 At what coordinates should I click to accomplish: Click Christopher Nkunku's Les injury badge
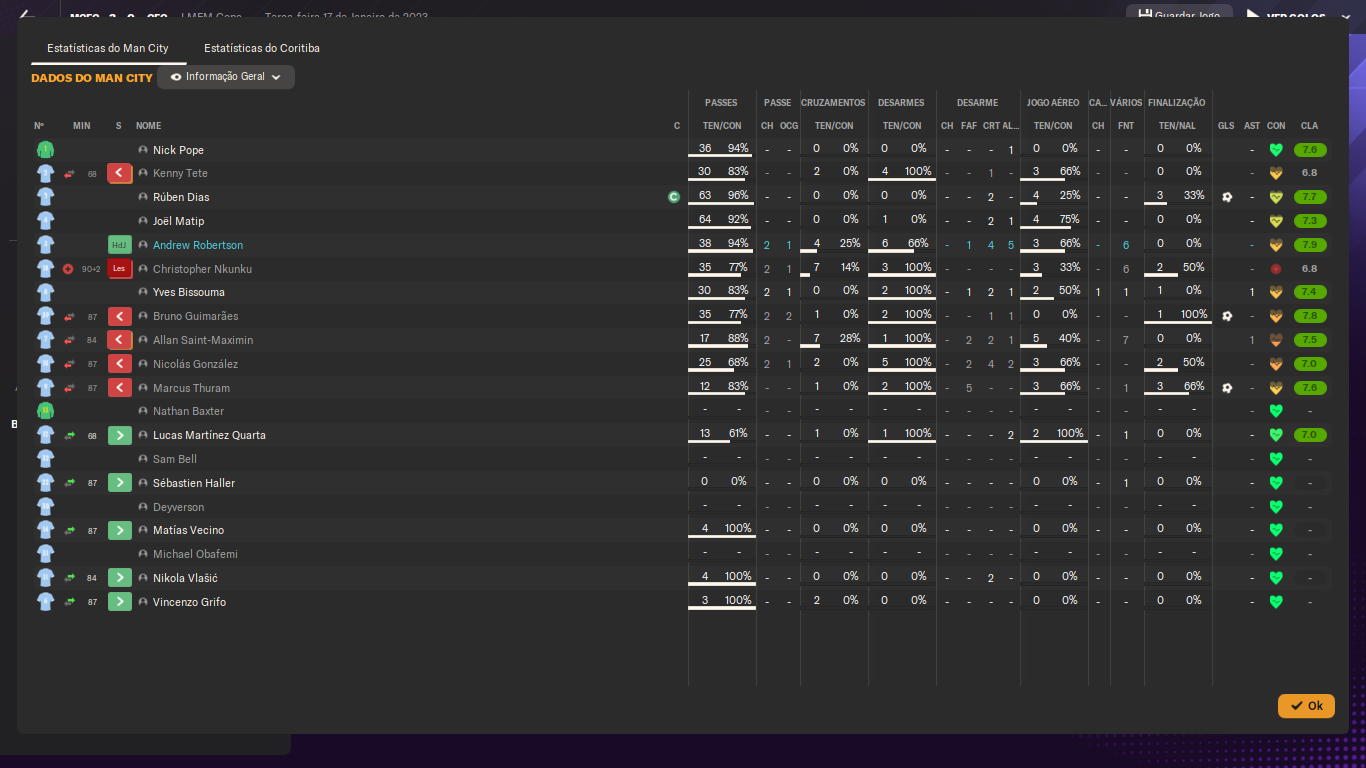[x=120, y=269]
